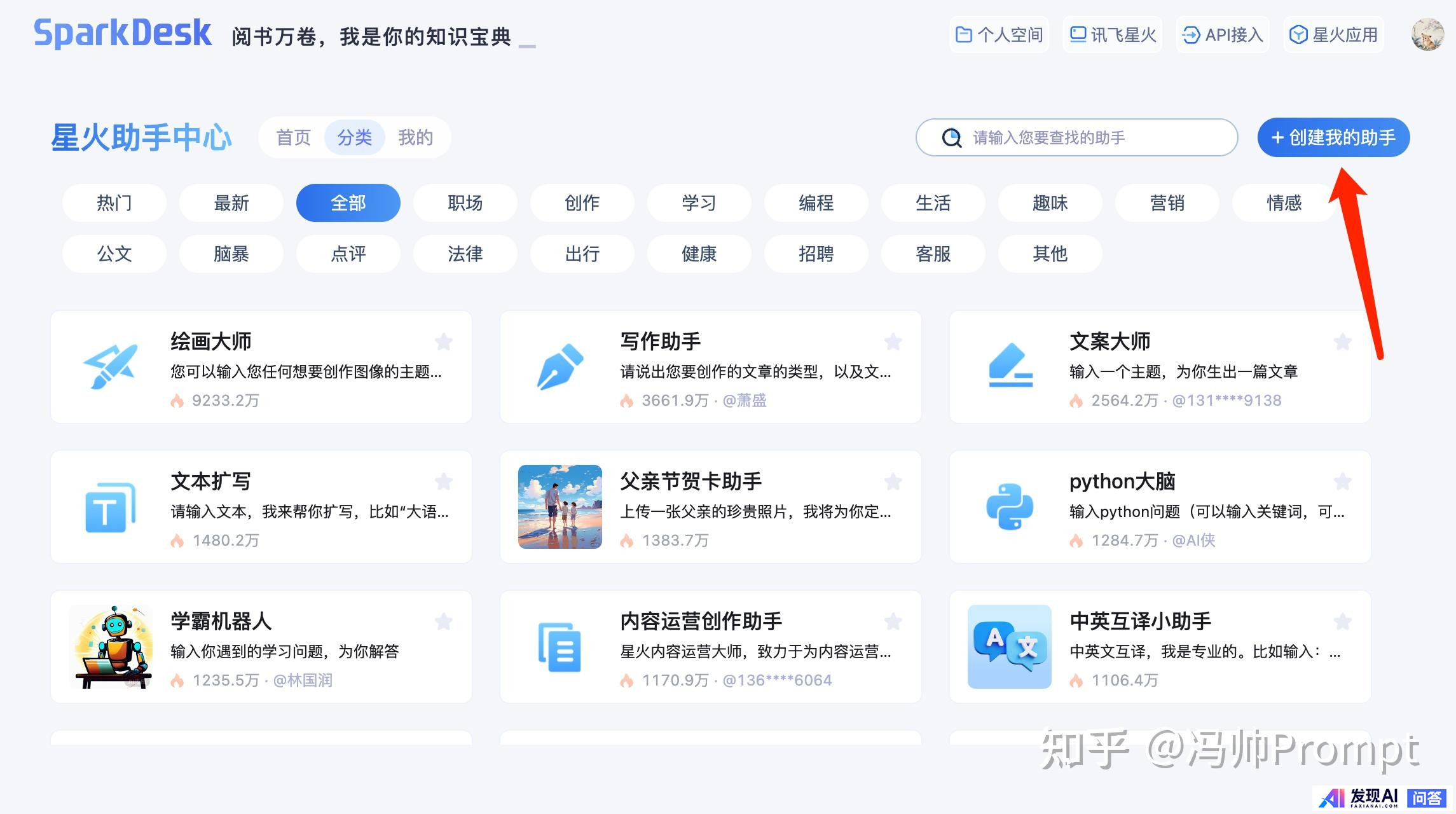Viewport: 1456px width, 814px height.
Task: Favorite 绘画大师 with its star
Action: tap(444, 342)
